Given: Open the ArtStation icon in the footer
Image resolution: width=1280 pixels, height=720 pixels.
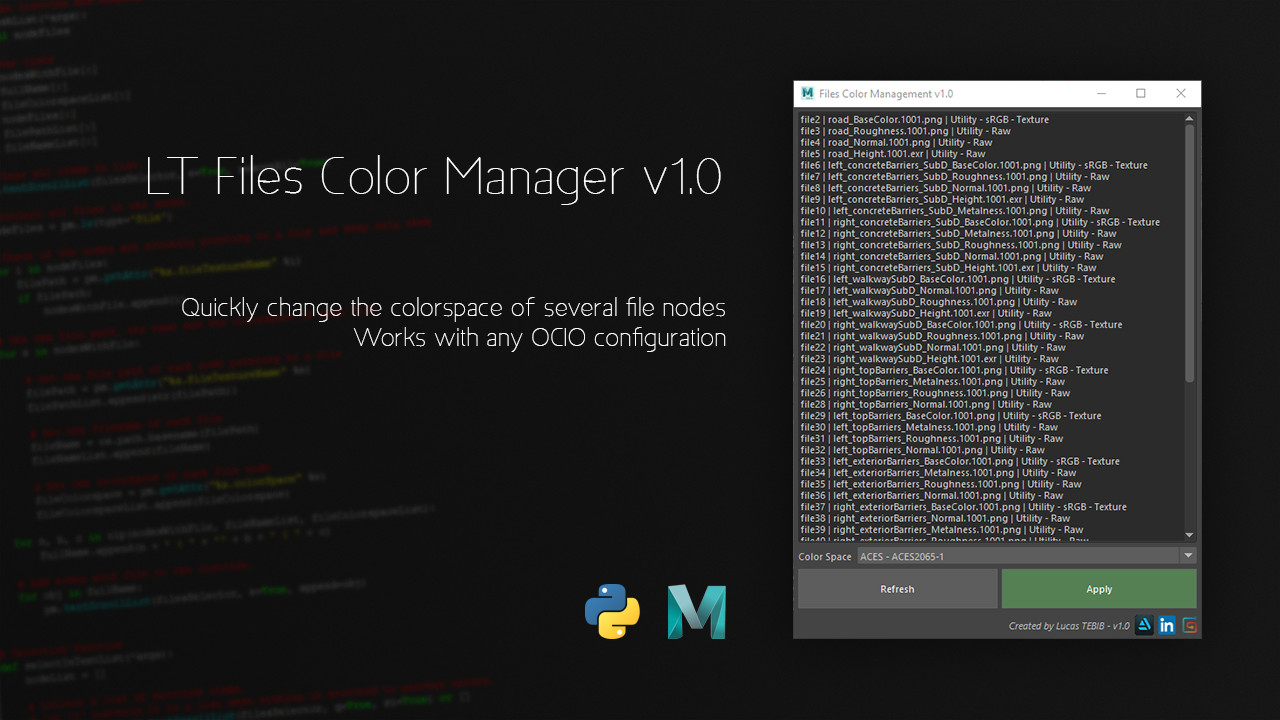Looking at the screenshot, I should click(x=1144, y=624).
